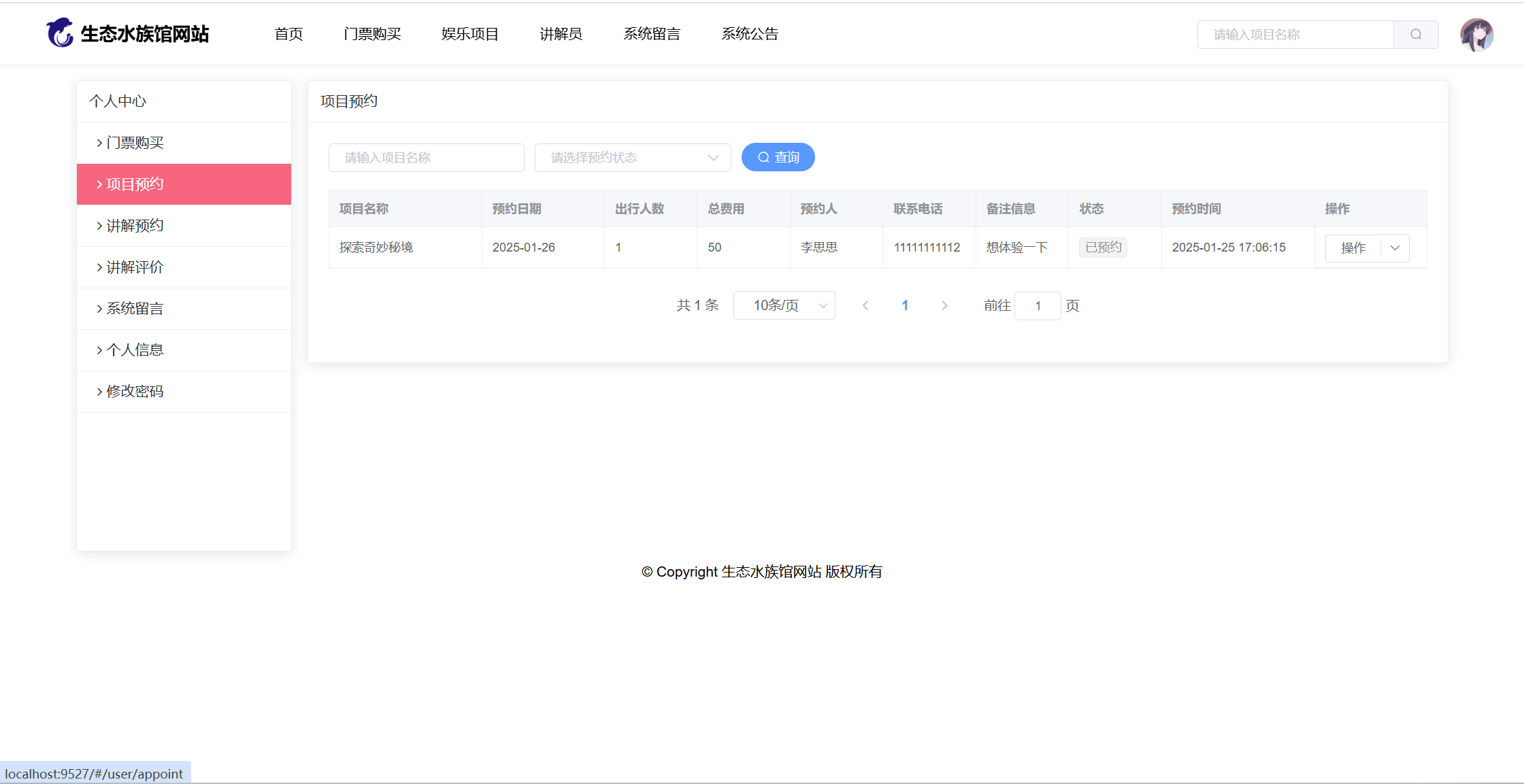Open the user avatar menu
Screen dimensions: 1524x784
1476,35
